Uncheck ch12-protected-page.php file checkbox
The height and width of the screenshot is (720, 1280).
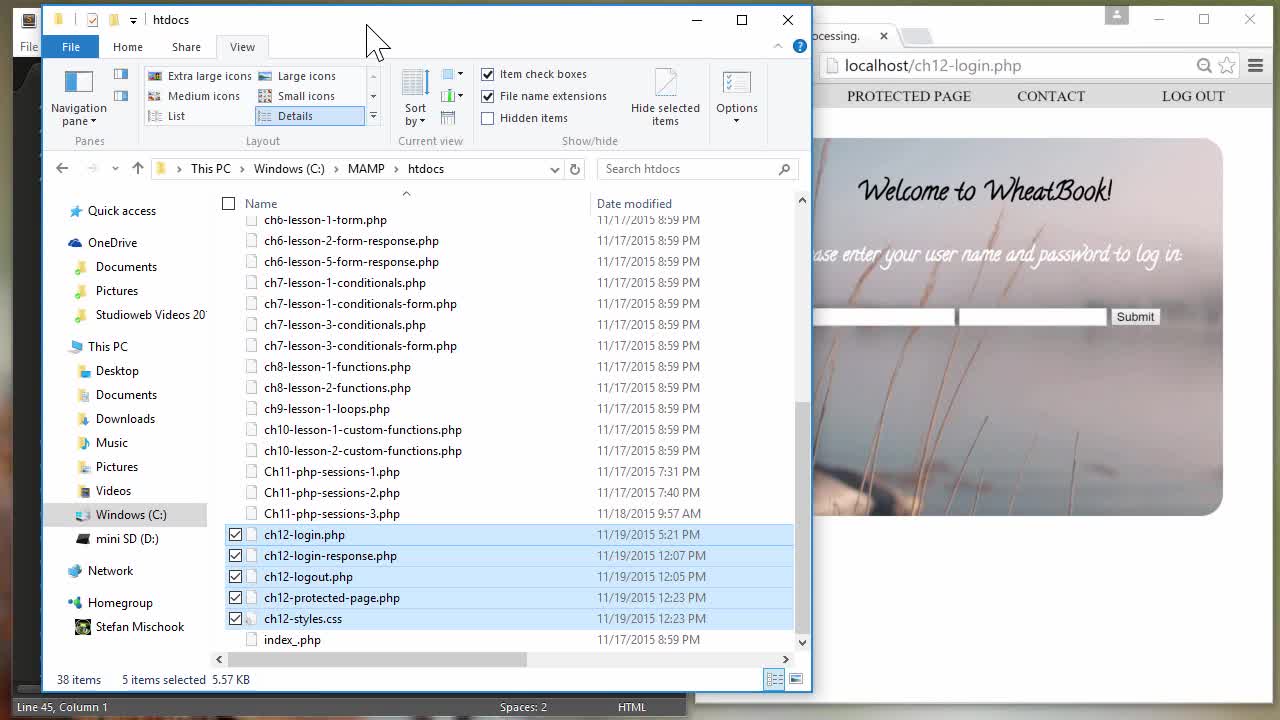click(235, 598)
